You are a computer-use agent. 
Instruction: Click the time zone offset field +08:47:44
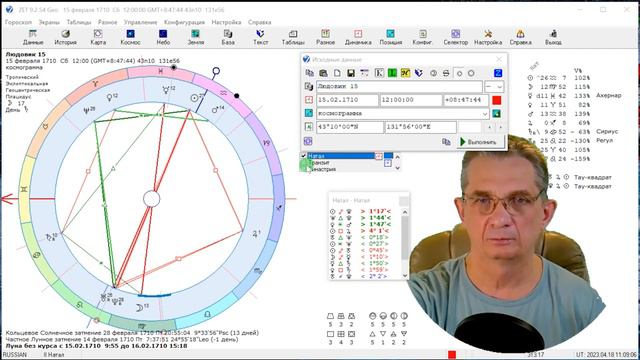[x=466, y=100]
